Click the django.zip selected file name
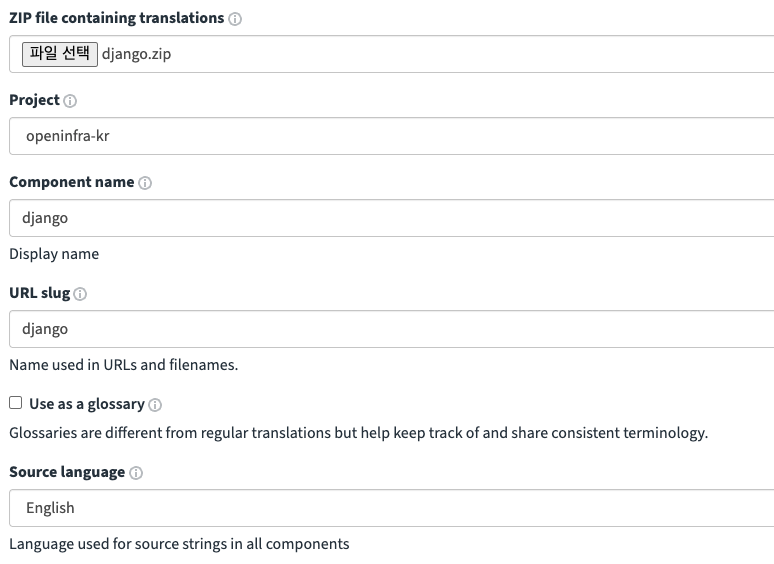The width and height of the screenshot is (774, 564). (136, 55)
